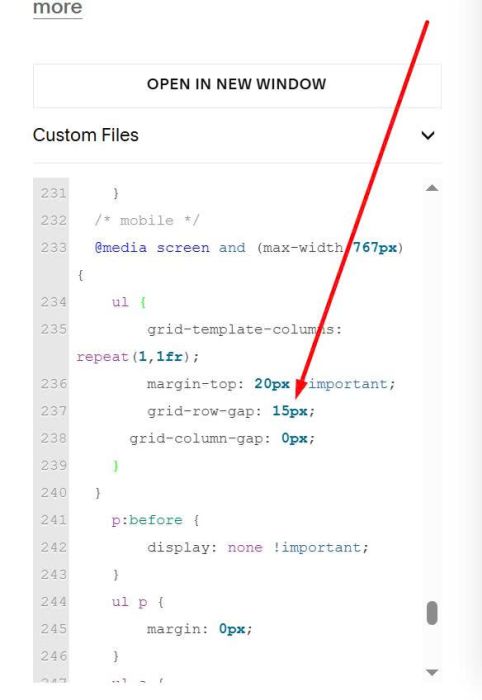Click the OPEN IN NEW WINDOW button
The height and width of the screenshot is (700, 482).
point(237,85)
